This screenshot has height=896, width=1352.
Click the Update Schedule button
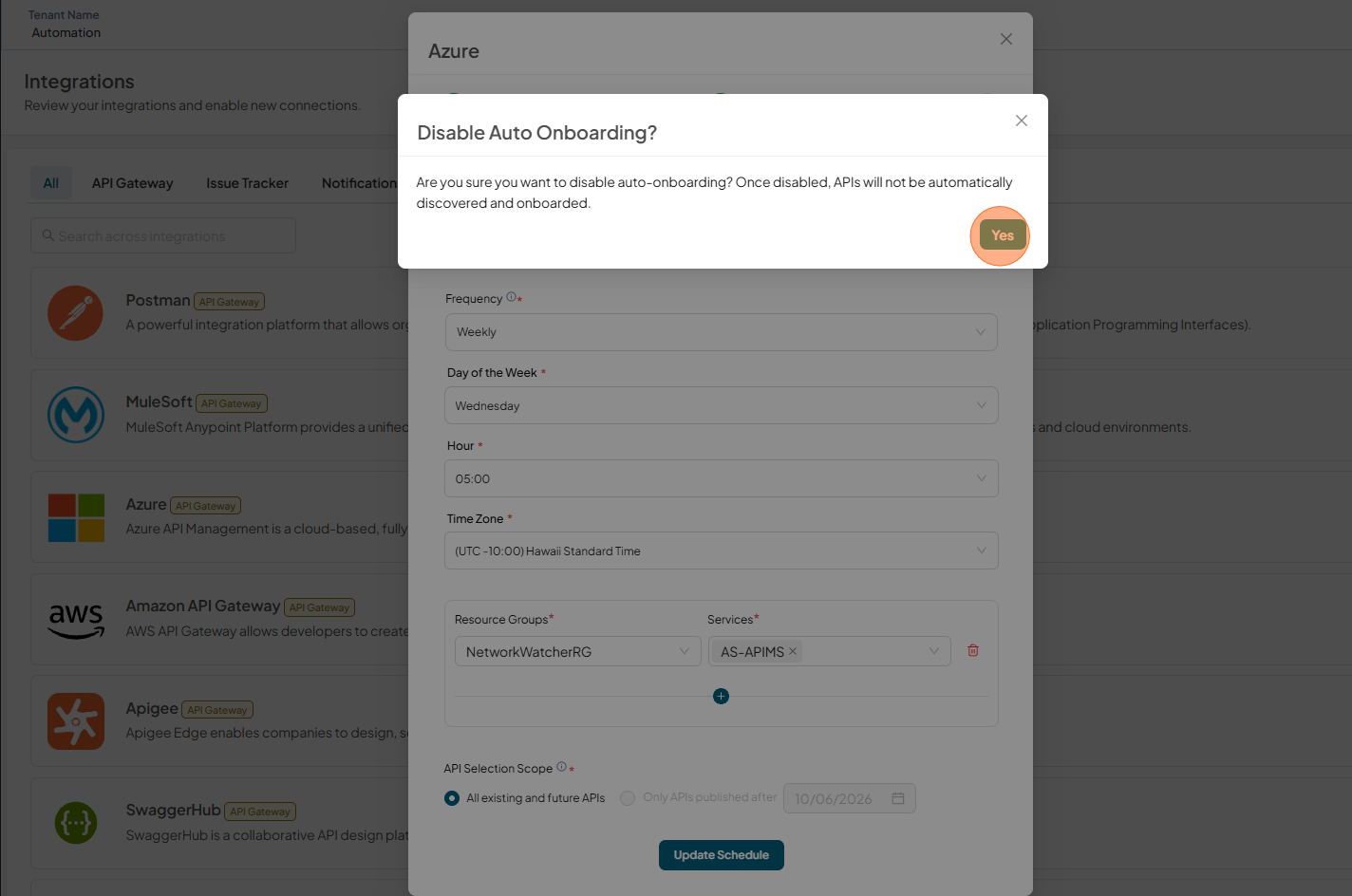coord(721,855)
